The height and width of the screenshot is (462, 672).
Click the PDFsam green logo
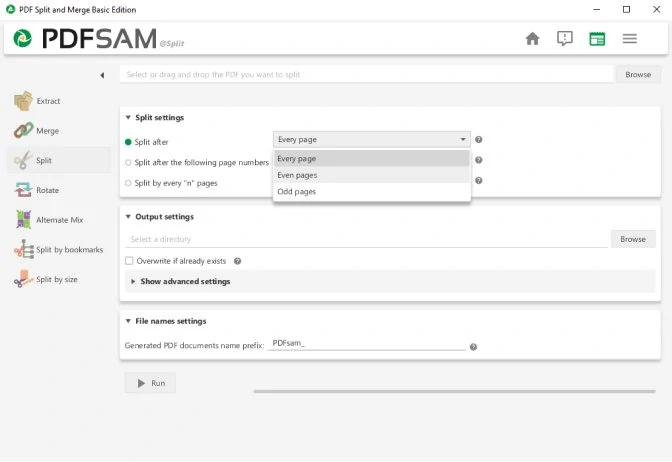[22, 38]
